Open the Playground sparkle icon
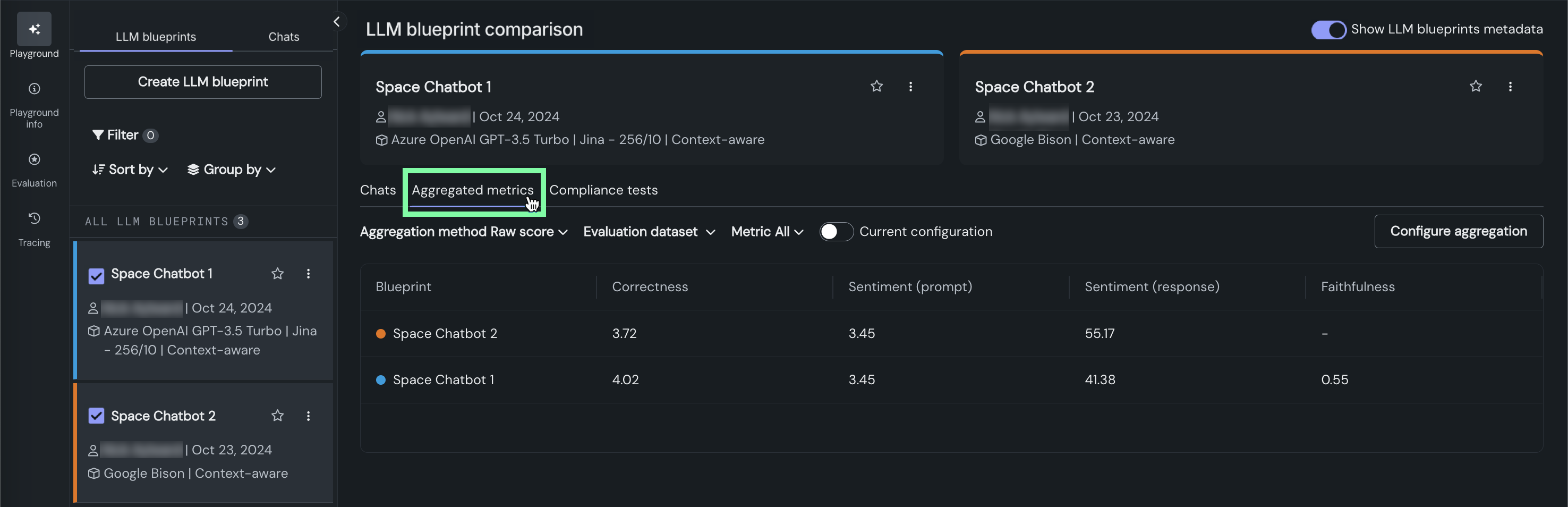 (34, 29)
